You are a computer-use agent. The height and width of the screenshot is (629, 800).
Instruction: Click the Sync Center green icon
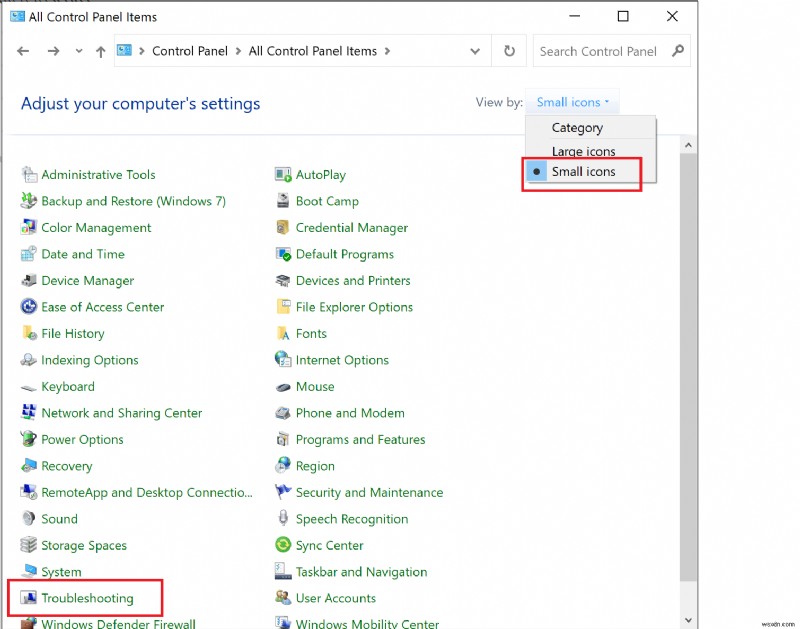click(x=283, y=545)
